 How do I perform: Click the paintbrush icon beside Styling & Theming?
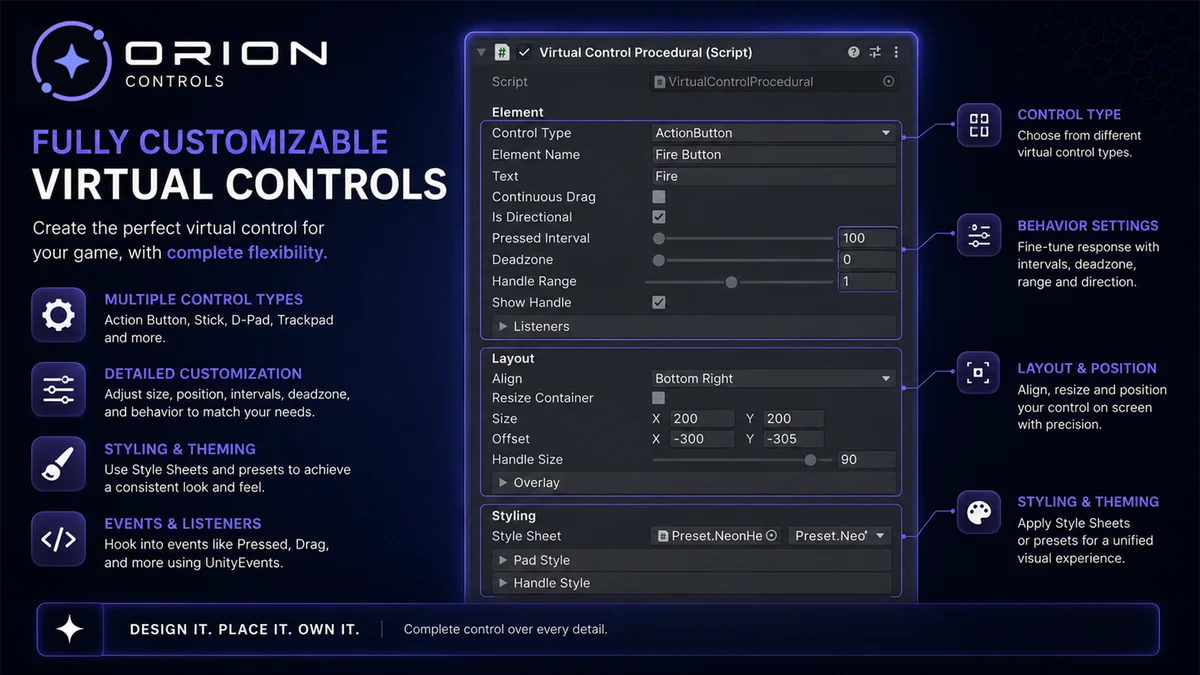point(58,465)
